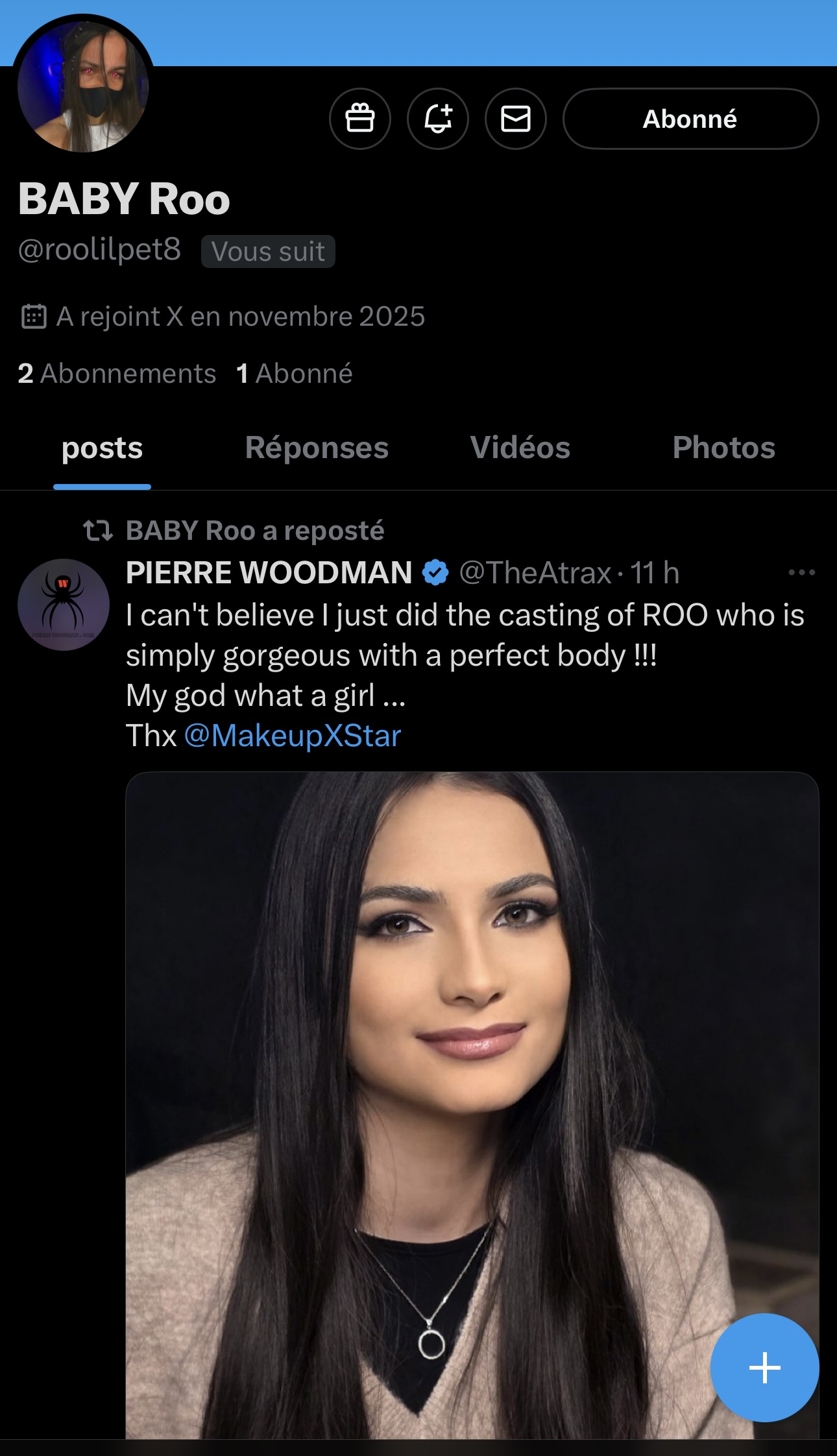This screenshot has height=1456, width=837.
Task: Switch to the Vidéos tab
Action: pyautogui.click(x=520, y=448)
